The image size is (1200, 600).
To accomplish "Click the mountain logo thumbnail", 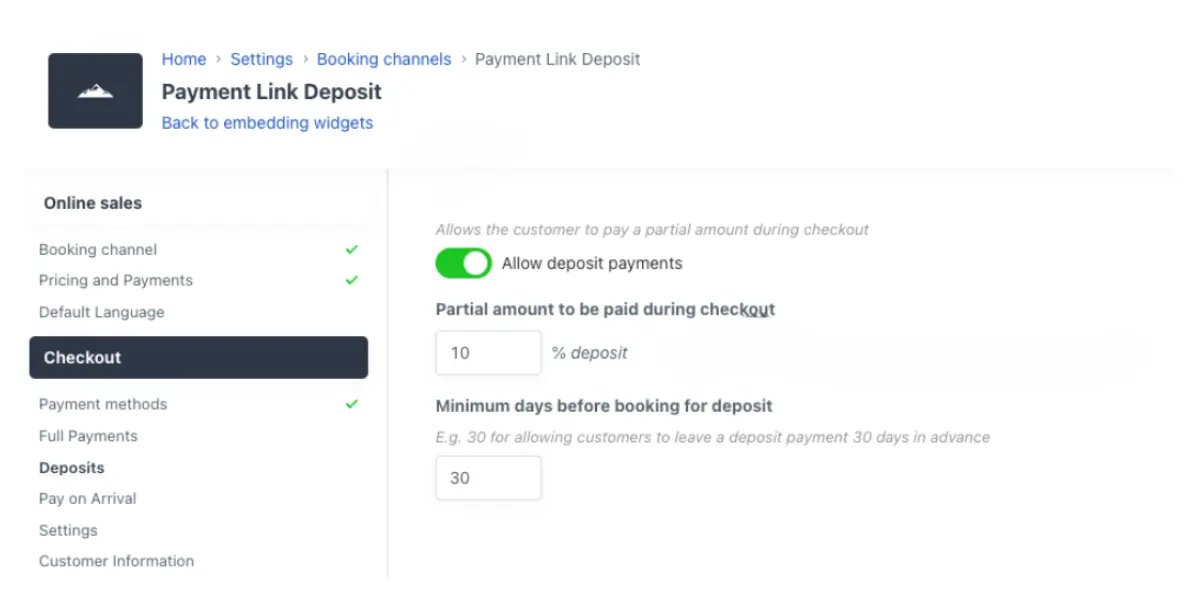I will tap(95, 91).
